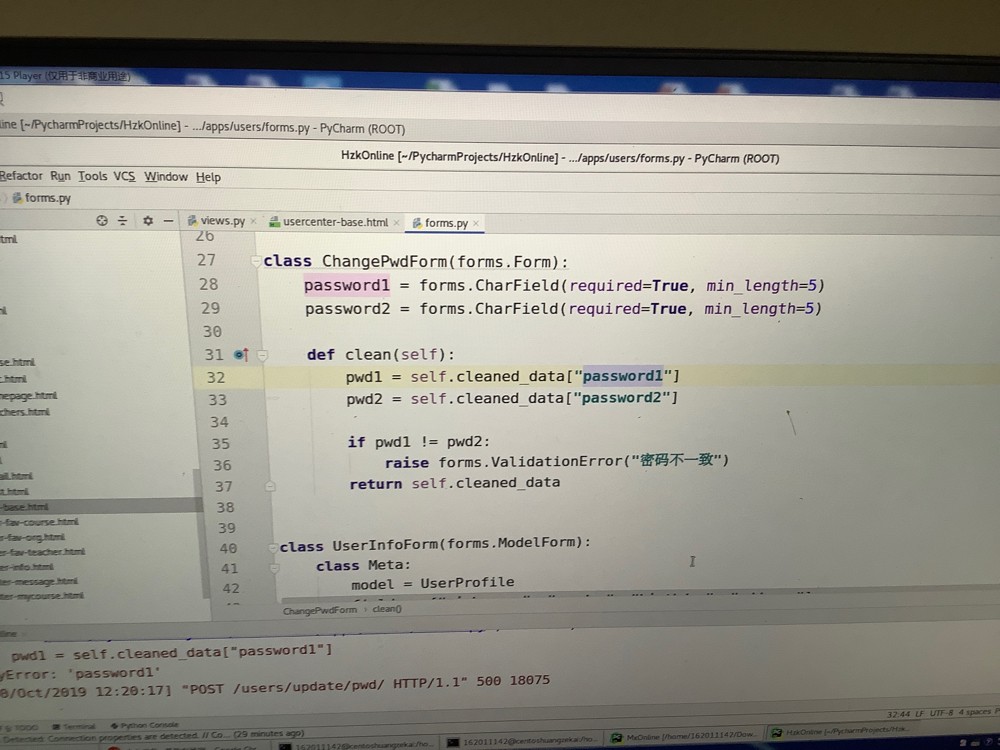Select fav-course.html in project tree
This screenshot has height=750, width=1000.
pos(40,522)
